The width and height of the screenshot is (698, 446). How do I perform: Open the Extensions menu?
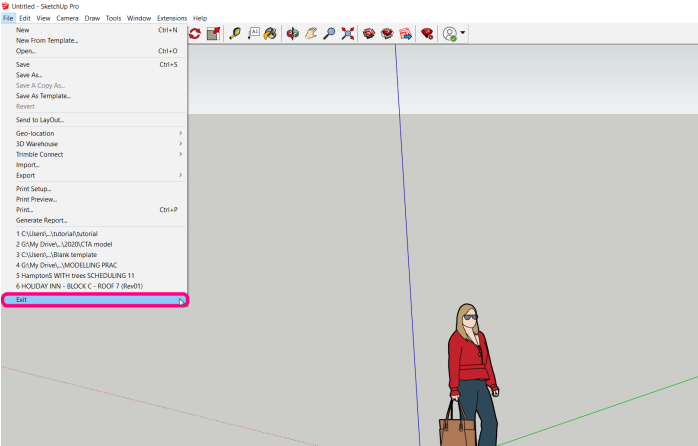[x=172, y=18]
